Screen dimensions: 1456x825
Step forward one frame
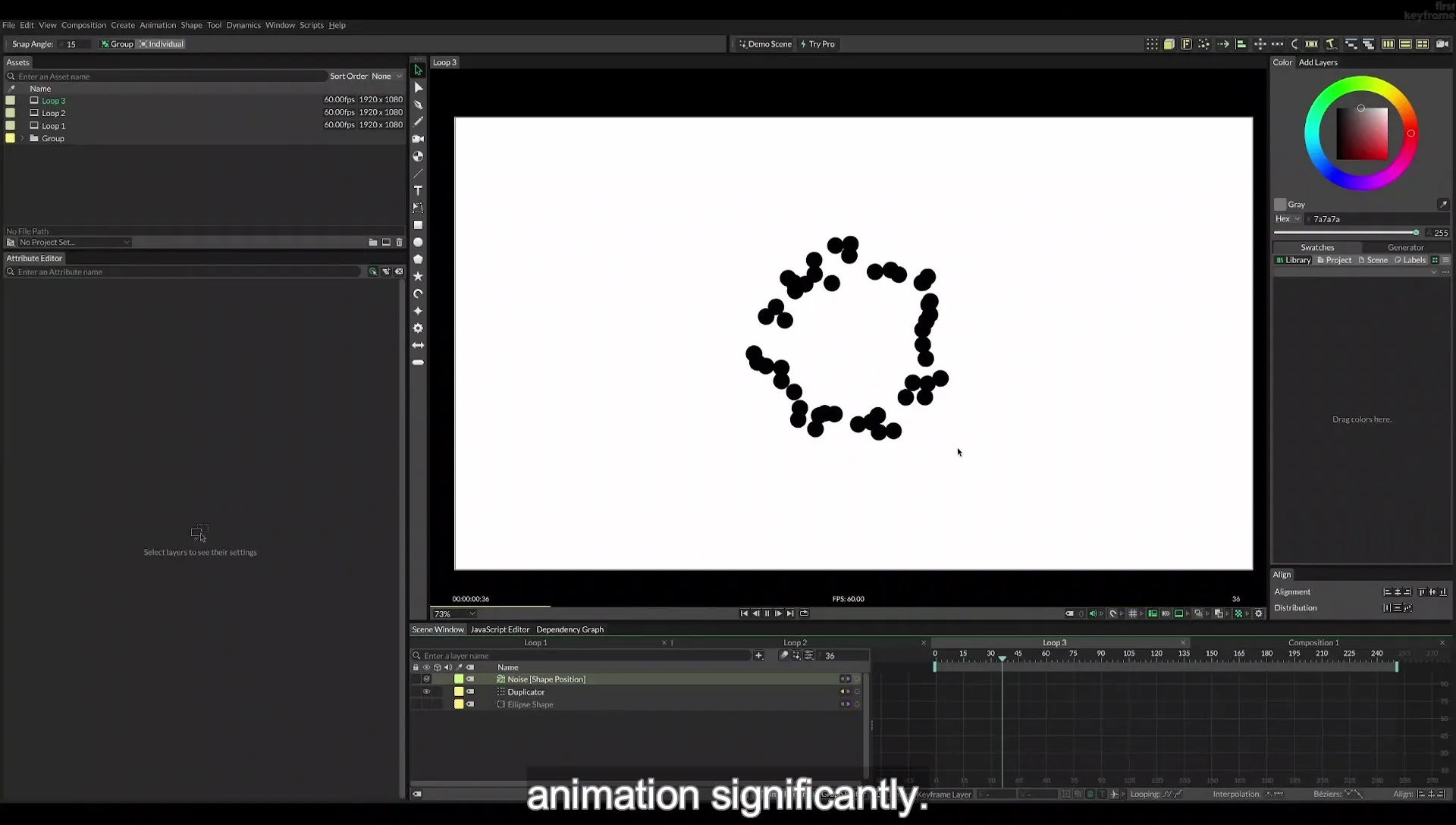pyautogui.click(x=778, y=613)
